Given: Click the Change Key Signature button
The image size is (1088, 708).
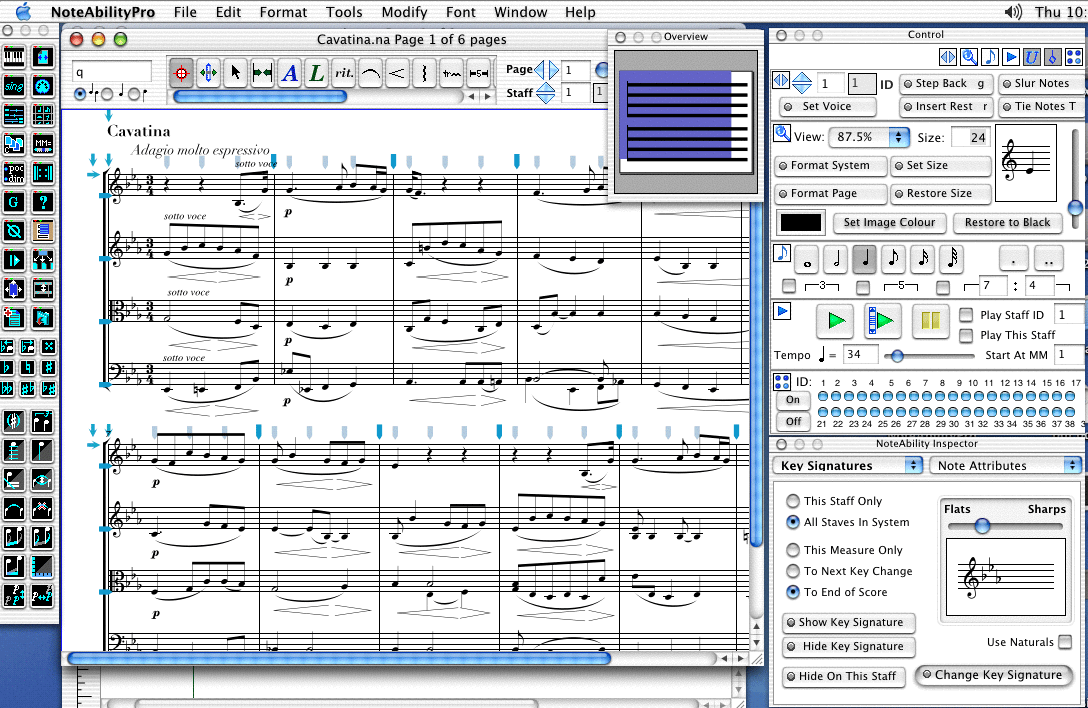Looking at the screenshot, I should point(994,675).
